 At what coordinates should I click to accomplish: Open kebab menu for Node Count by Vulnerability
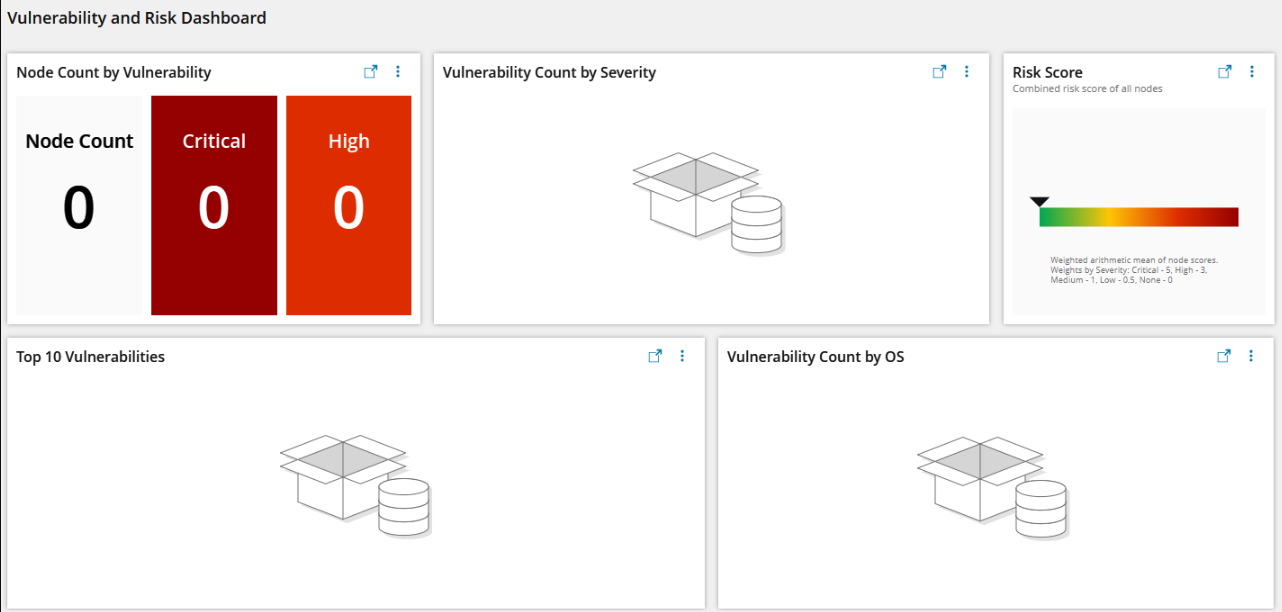(x=398, y=72)
